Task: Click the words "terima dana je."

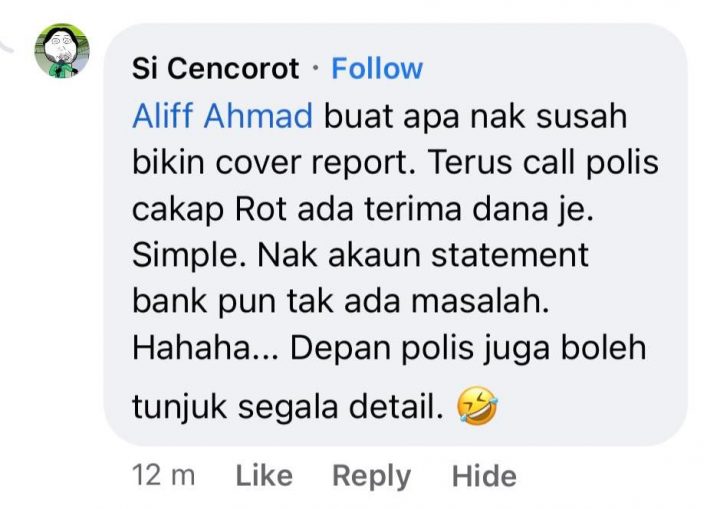Action: (479, 209)
